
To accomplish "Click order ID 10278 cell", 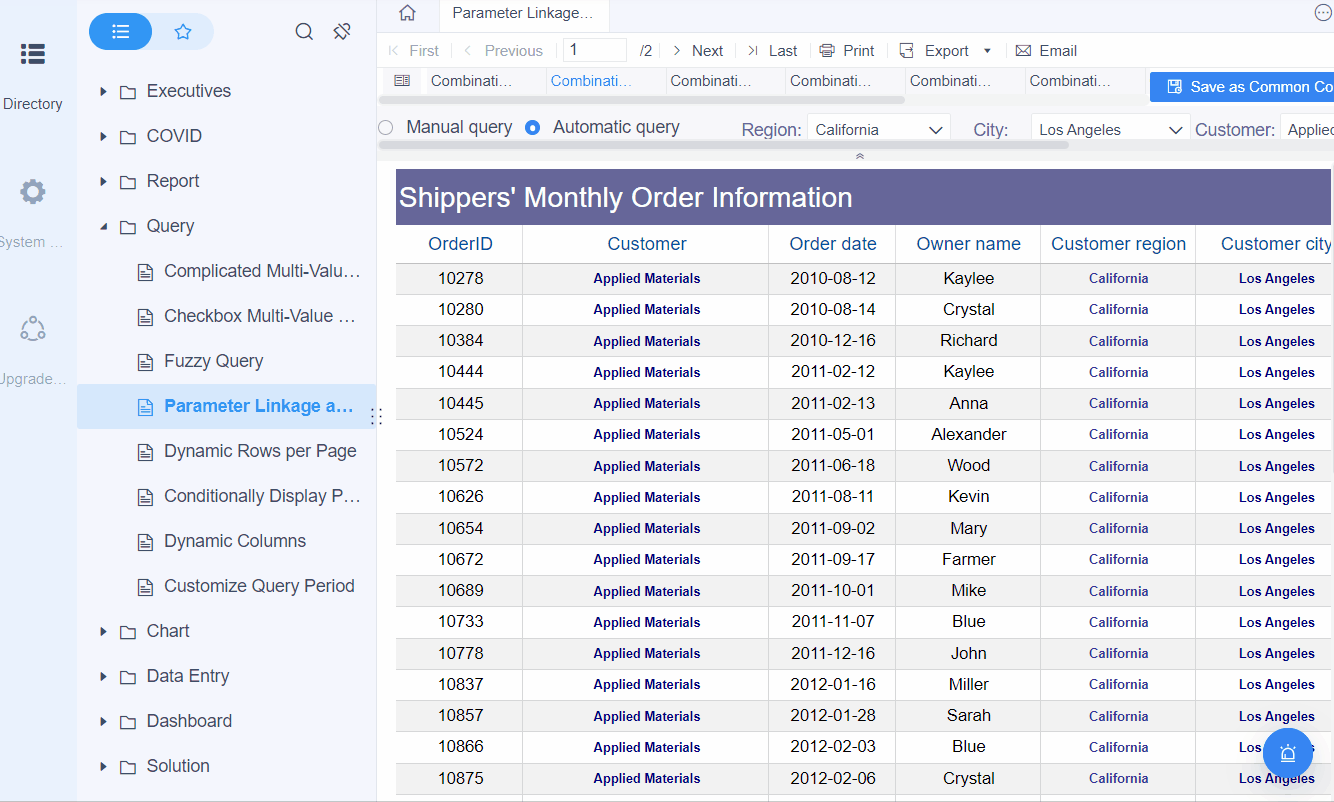I will click(460, 279).
